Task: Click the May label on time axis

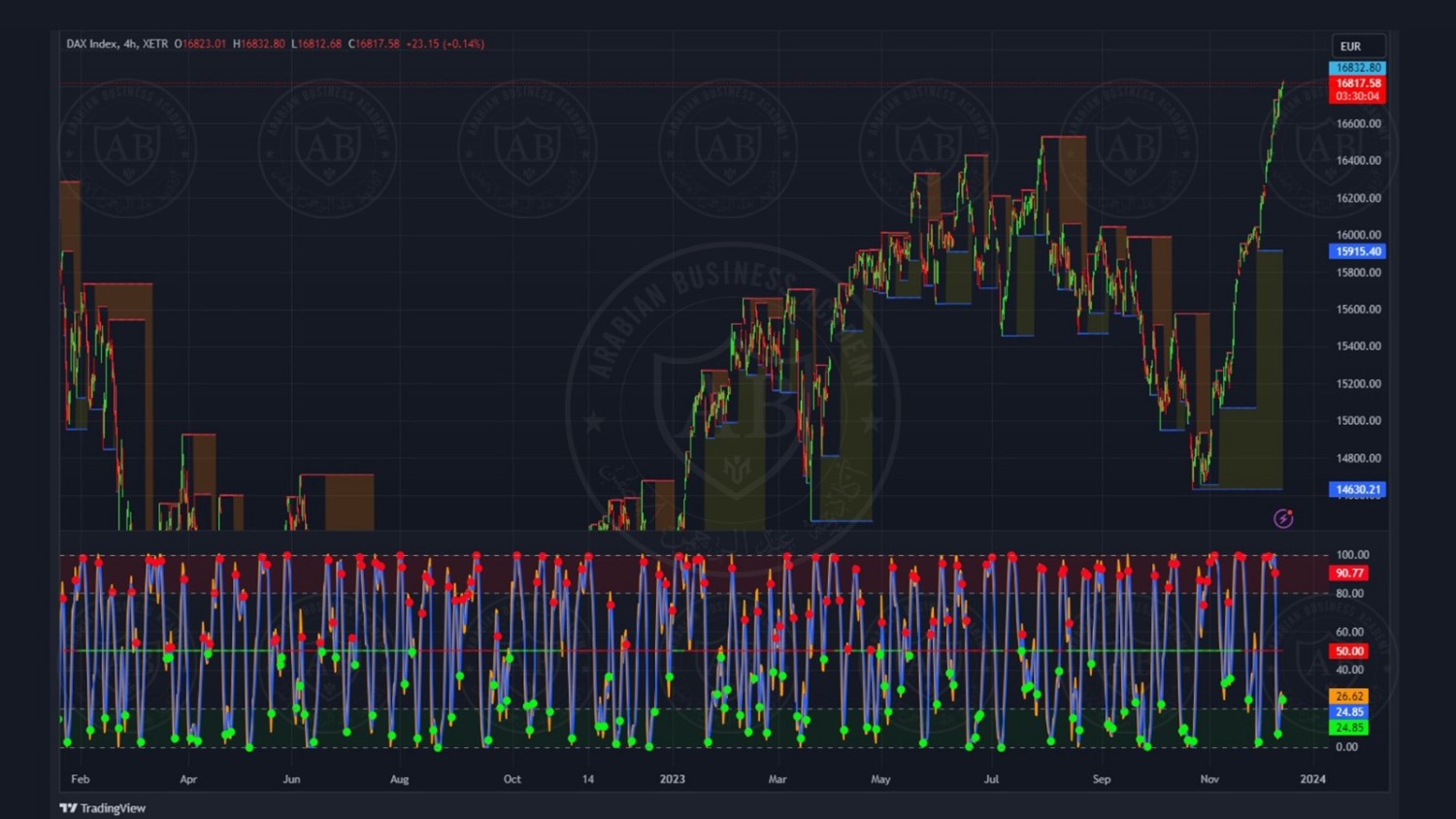Action: (880, 779)
